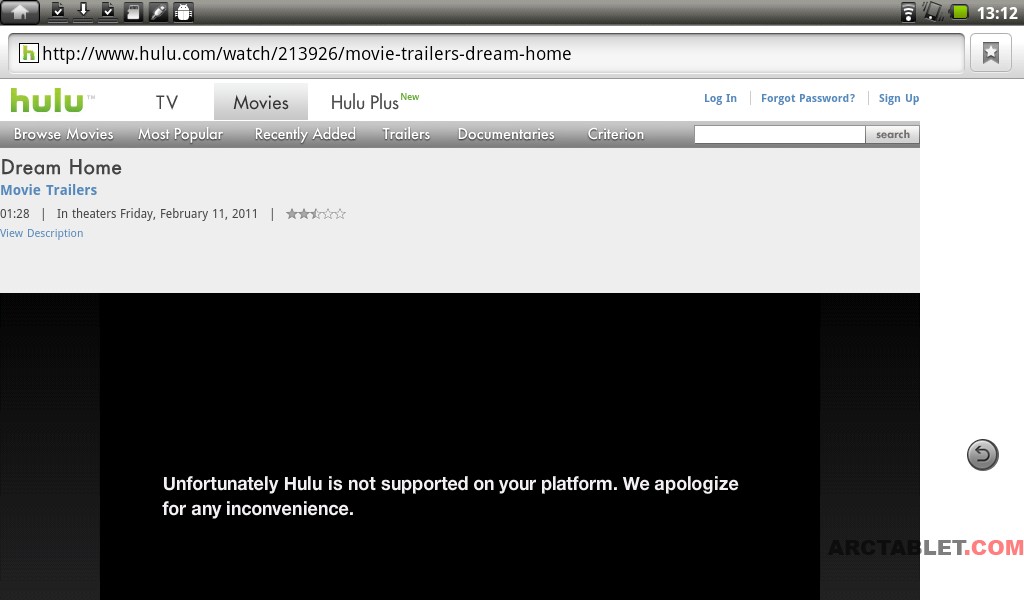Screen dimensions: 1024x600
Task: Open the Android USB debugging notification
Action: (184, 12)
